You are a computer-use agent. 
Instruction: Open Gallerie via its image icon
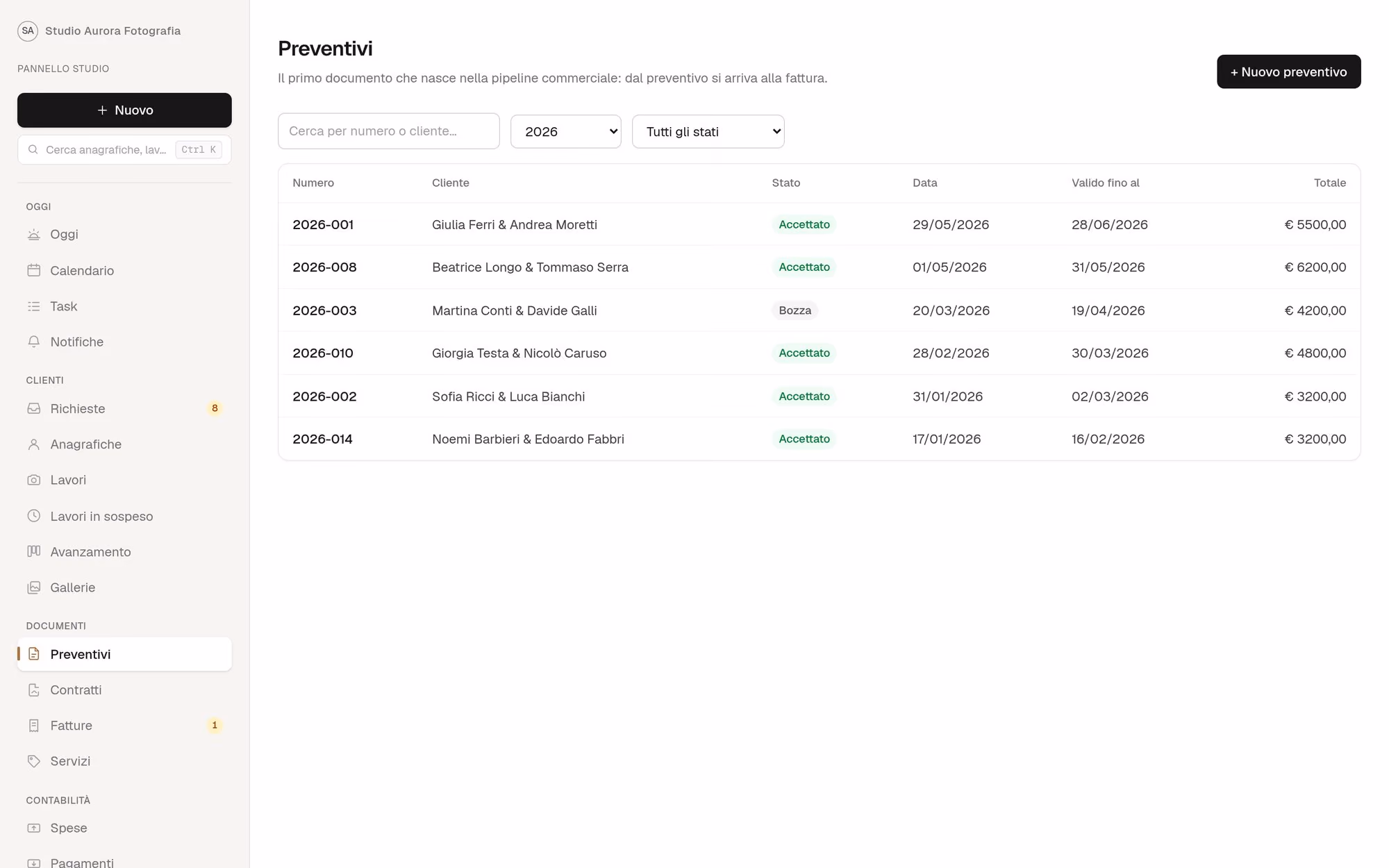click(x=33, y=587)
